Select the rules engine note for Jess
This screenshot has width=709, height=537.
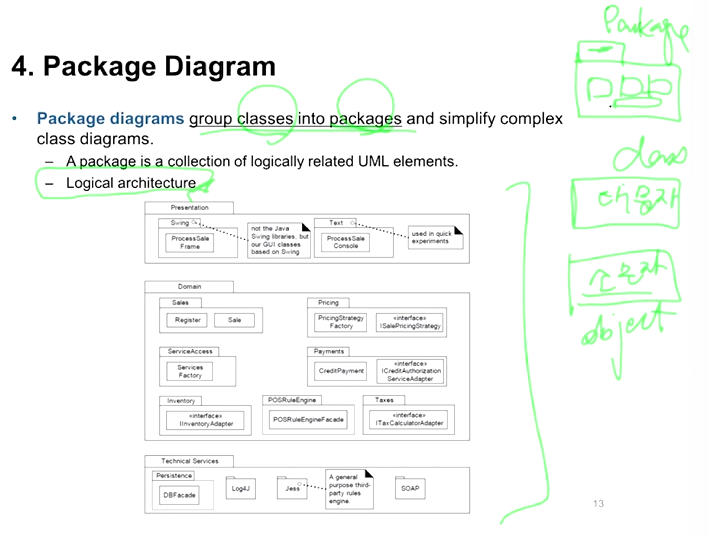point(347,489)
